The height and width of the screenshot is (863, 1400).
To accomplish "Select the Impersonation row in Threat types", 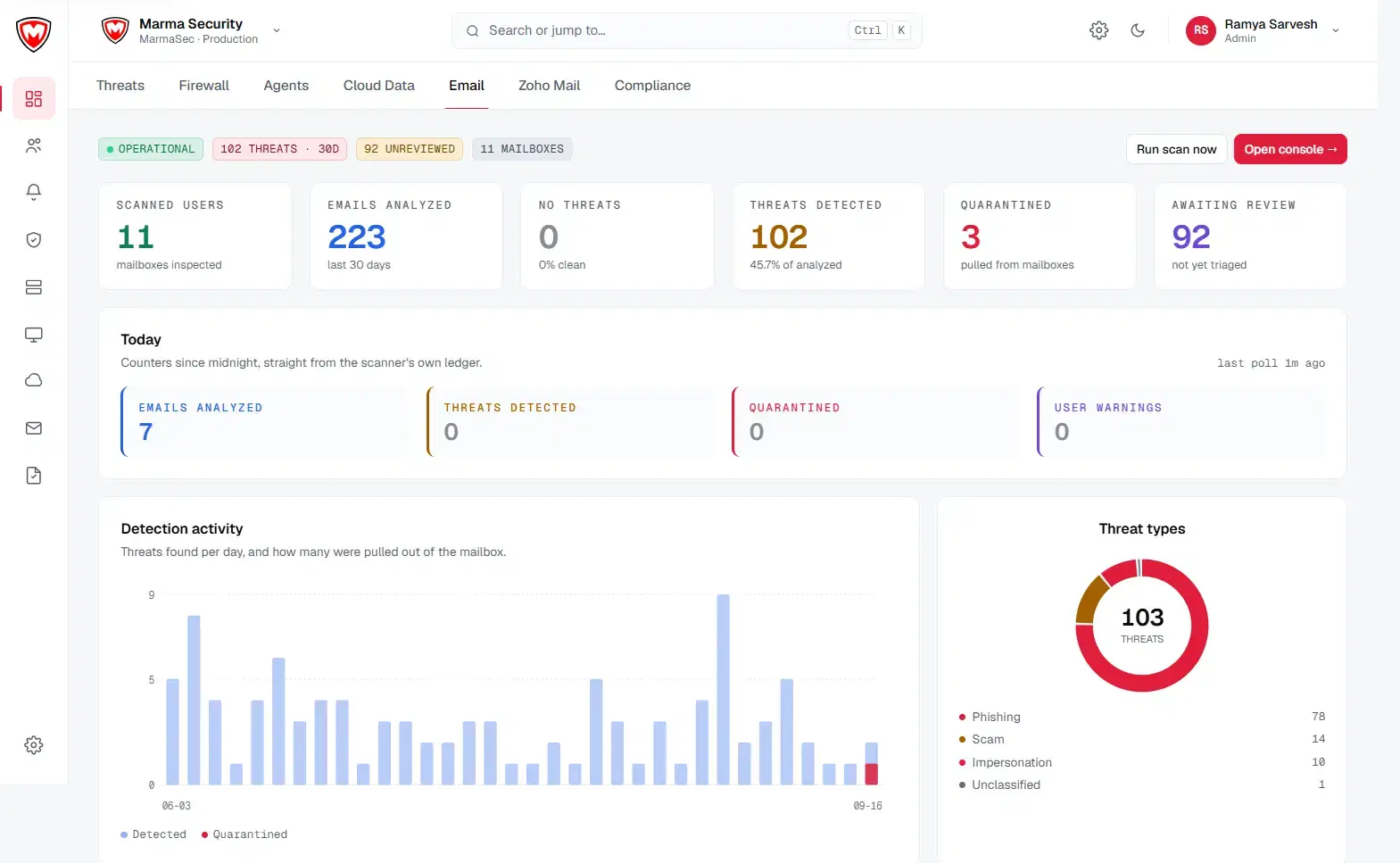I will [1142, 762].
